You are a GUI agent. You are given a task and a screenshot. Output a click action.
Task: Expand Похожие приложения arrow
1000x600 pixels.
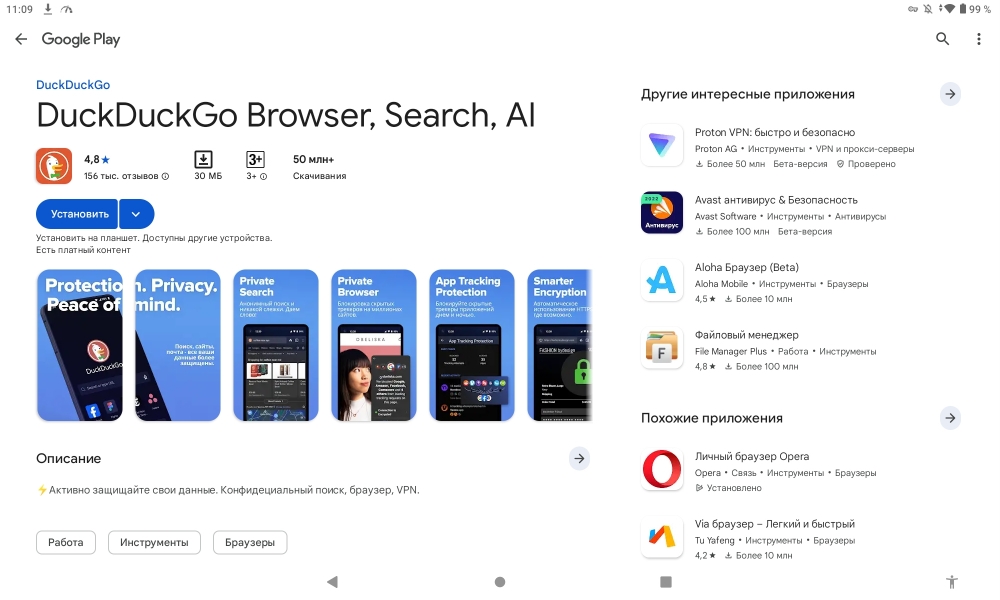(x=950, y=418)
